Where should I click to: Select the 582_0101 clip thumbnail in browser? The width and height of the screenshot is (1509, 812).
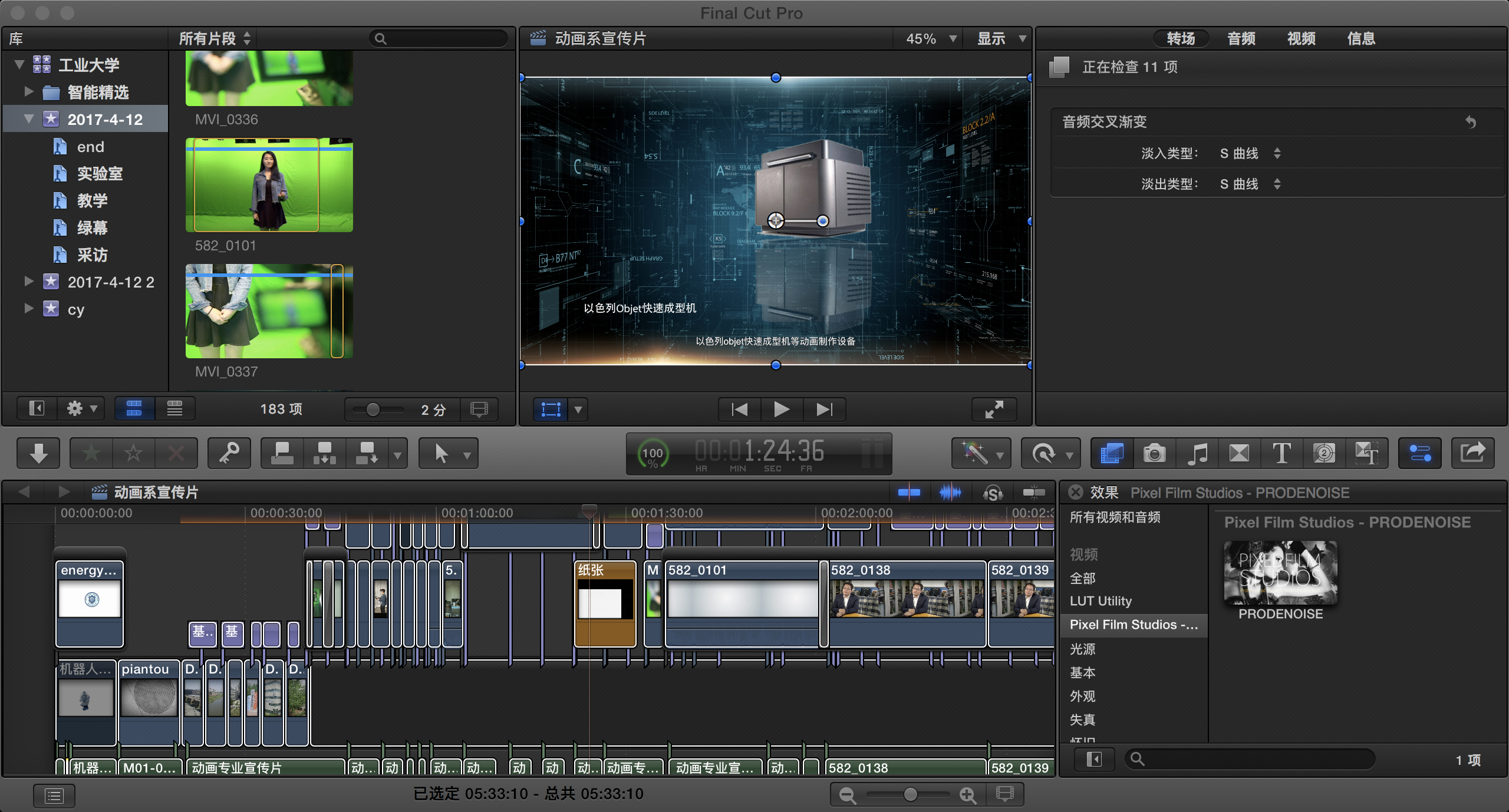point(269,185)
